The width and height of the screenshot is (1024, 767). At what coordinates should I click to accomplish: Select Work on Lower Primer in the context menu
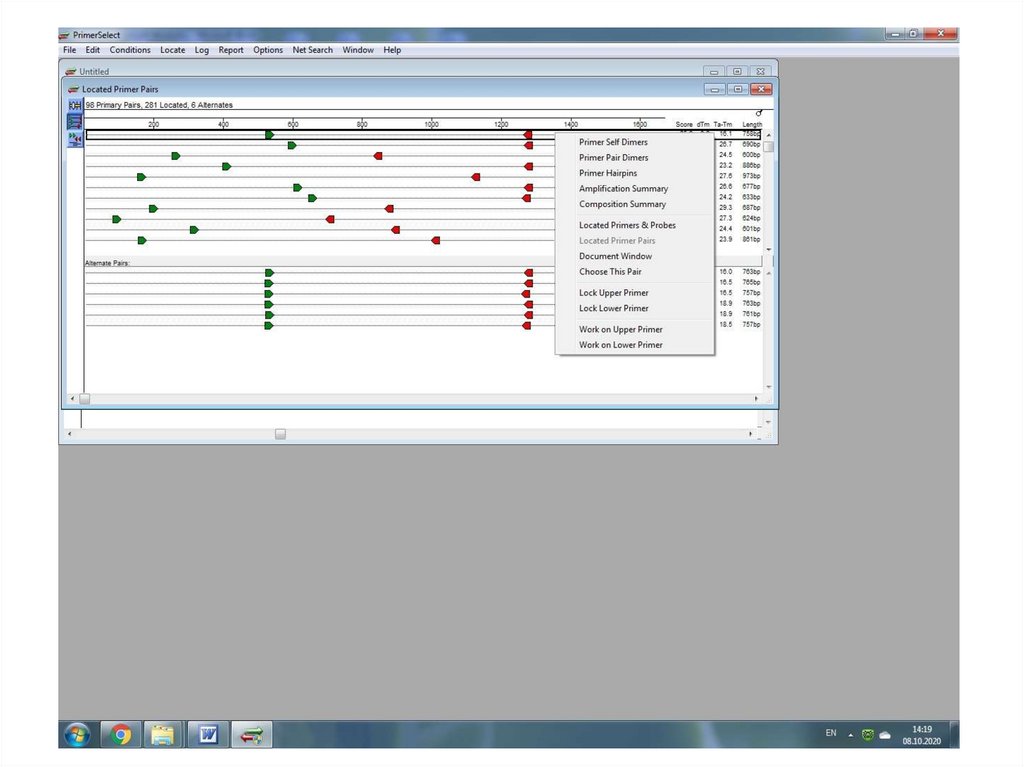point(620,345)
